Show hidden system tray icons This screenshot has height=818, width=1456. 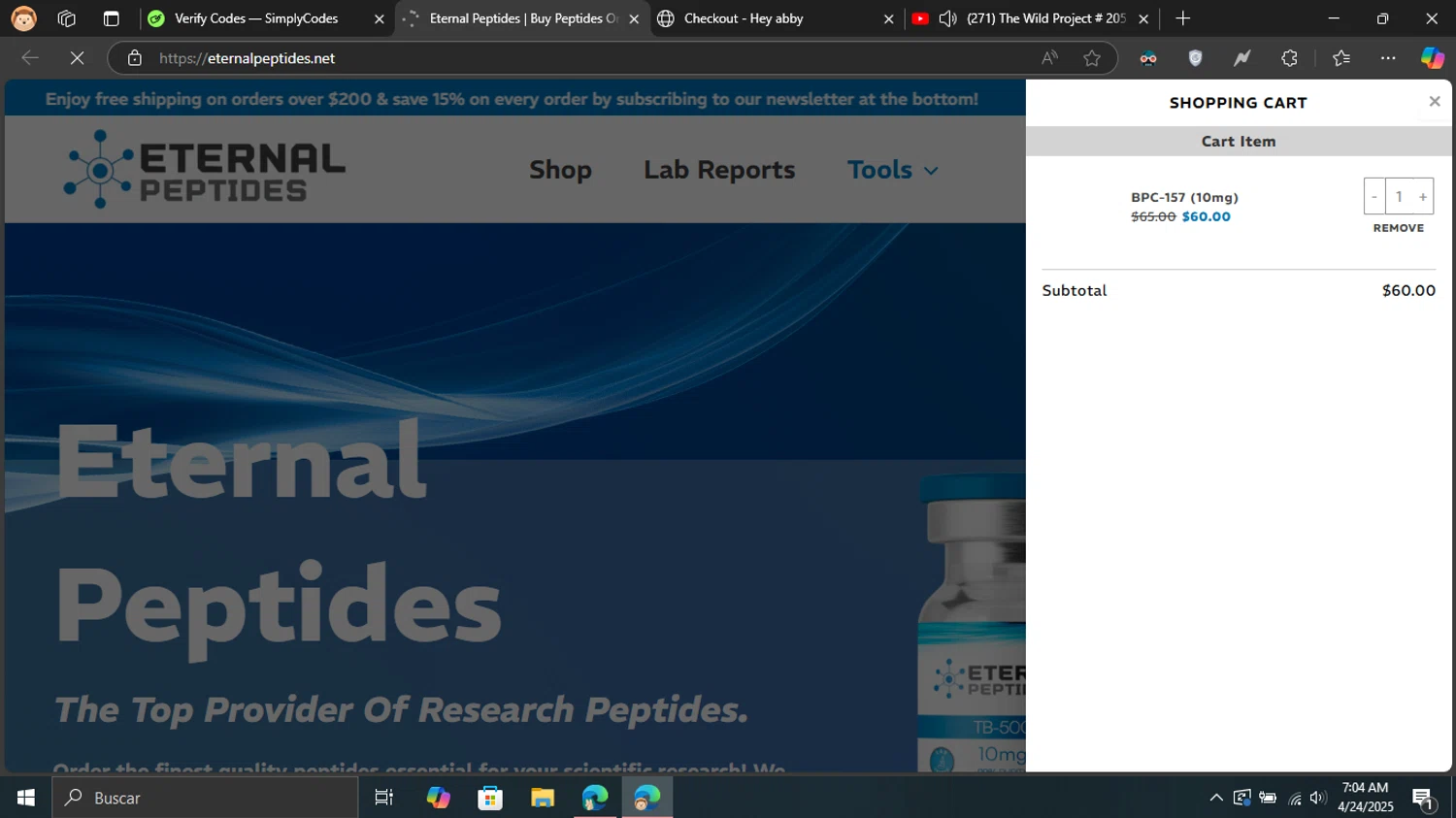[1215, 798]
